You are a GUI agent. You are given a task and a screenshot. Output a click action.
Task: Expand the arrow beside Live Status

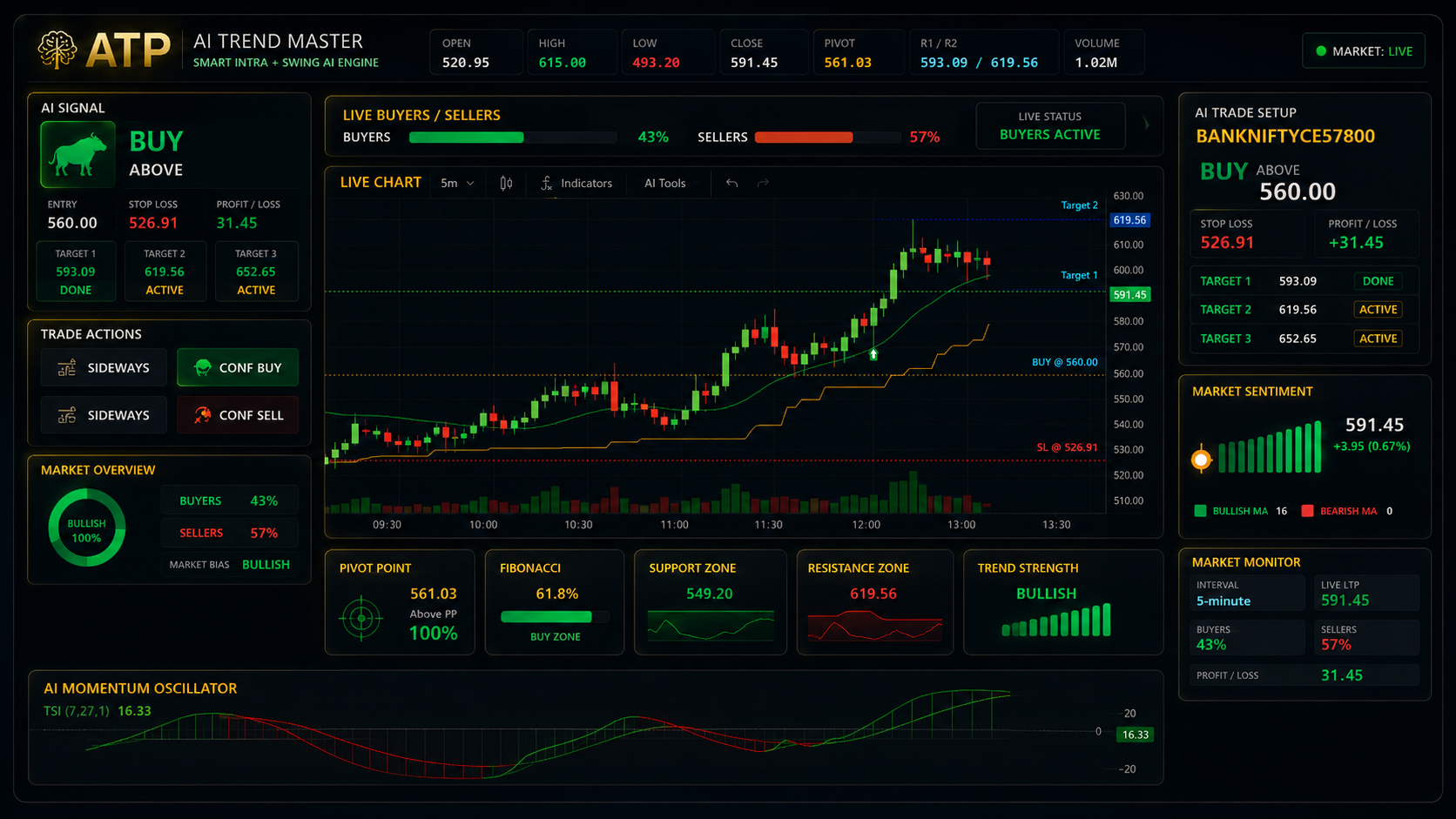[x=1146, y=124]
